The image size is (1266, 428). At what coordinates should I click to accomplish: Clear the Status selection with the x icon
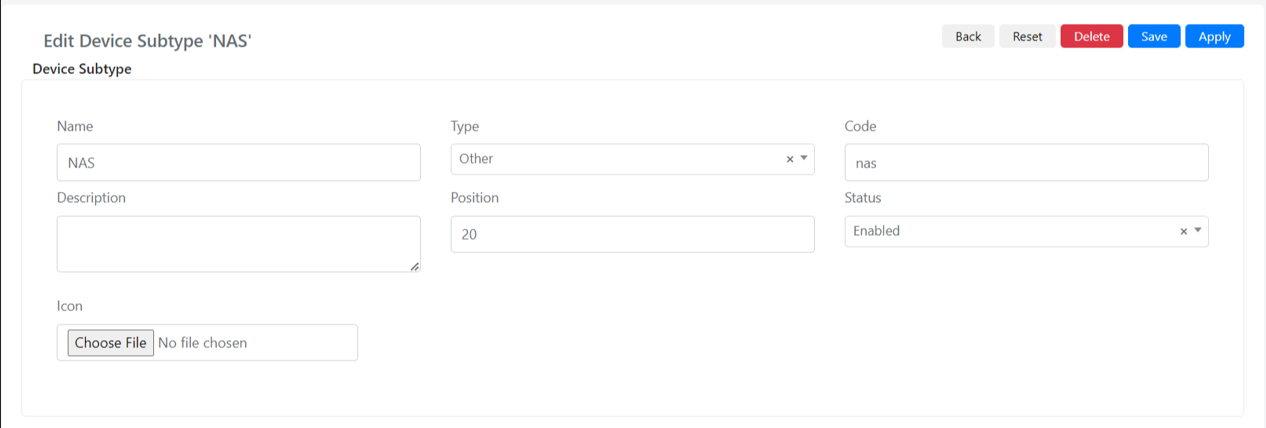pos(1183,231)
